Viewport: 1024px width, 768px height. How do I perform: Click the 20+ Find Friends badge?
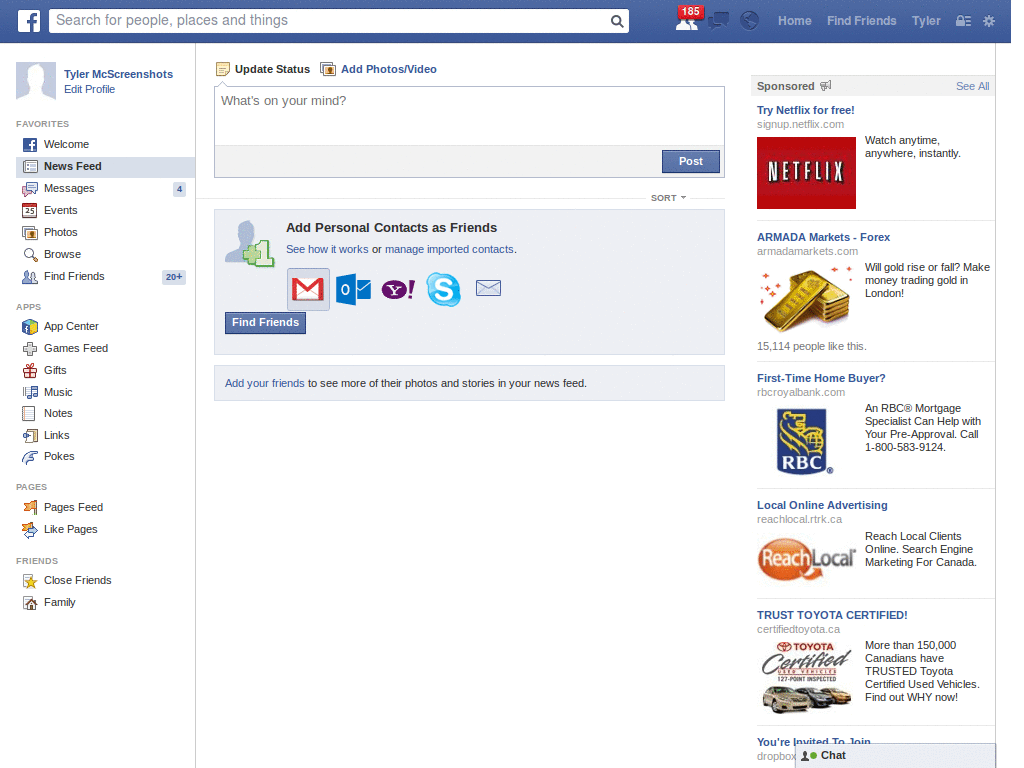click(174, 277)
